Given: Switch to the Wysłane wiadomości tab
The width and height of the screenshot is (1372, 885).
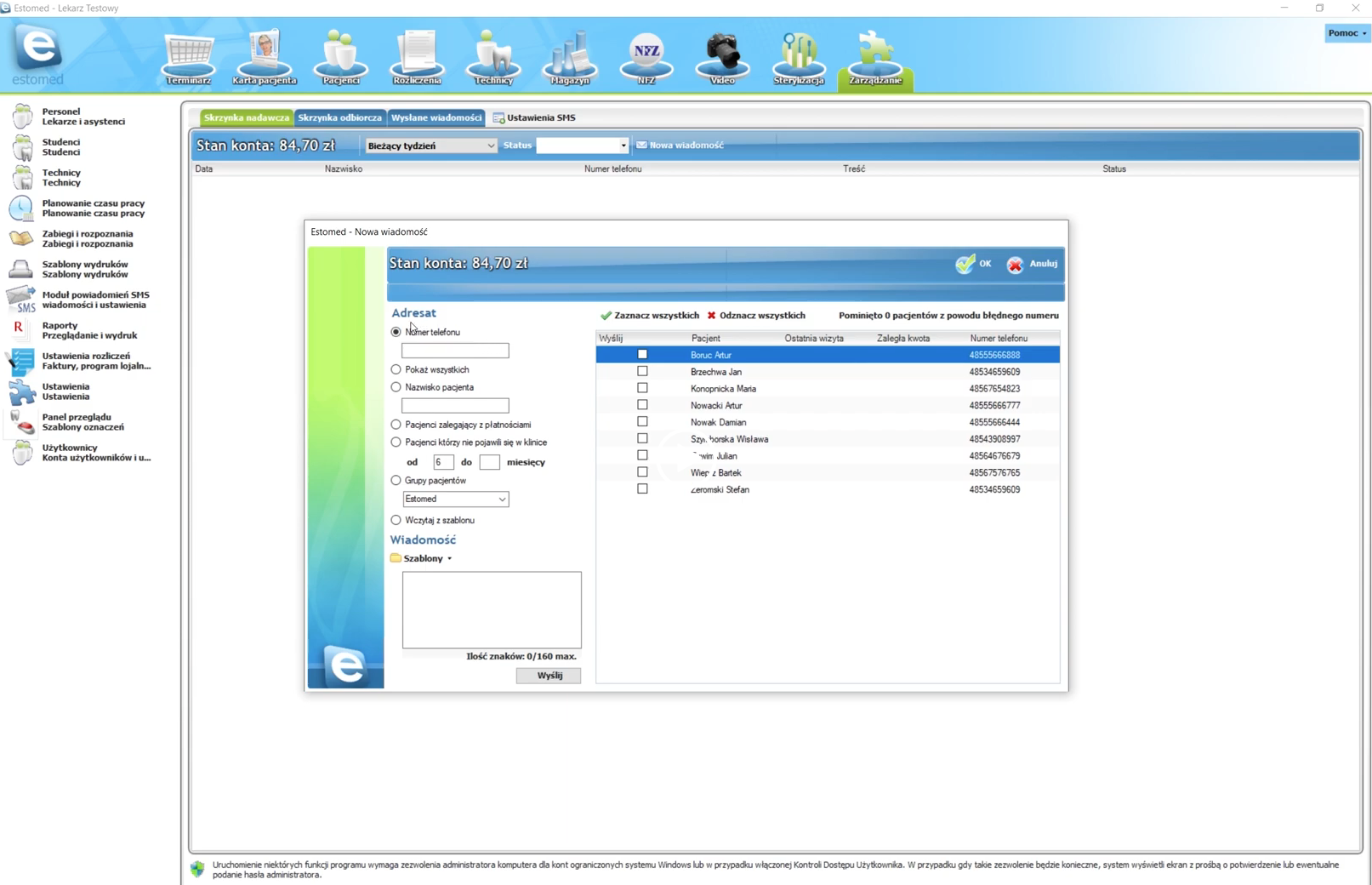Looking at the screenshot, I should pyautogui.click(x=436, y=117).
